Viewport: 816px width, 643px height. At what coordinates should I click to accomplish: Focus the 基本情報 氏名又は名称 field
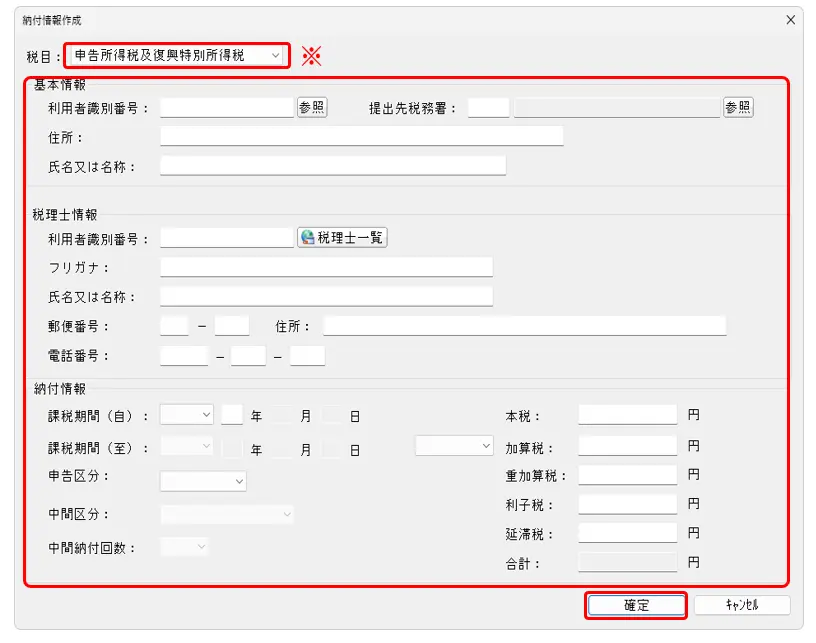pyautogui.click(x=332, y=166)
